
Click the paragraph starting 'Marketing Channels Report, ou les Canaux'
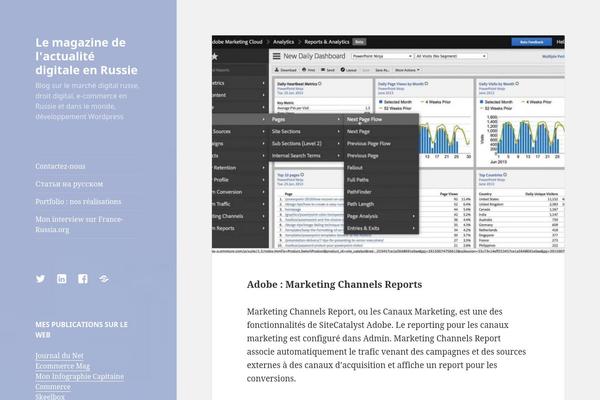pos(386,345)
